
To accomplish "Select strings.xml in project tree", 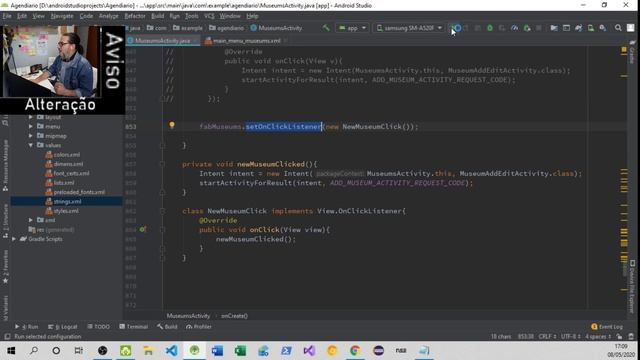I will (67, 201).
